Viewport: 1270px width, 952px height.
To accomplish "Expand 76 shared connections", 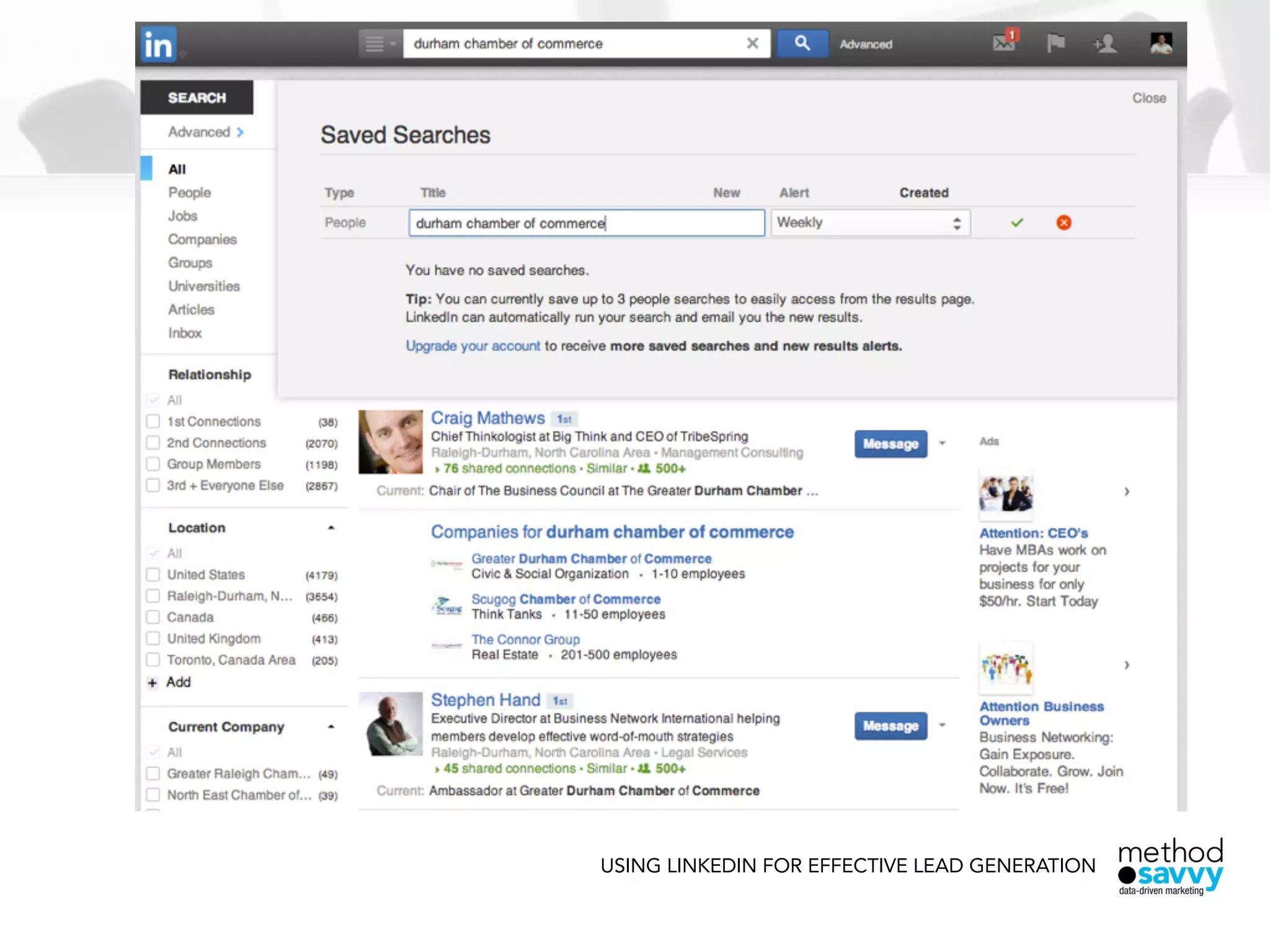I will pyautogui.click(x=505, y=469).
